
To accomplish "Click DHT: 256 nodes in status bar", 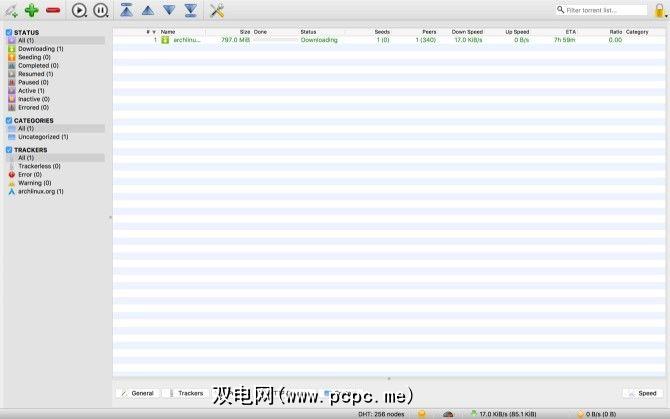I will pos(381,414).
